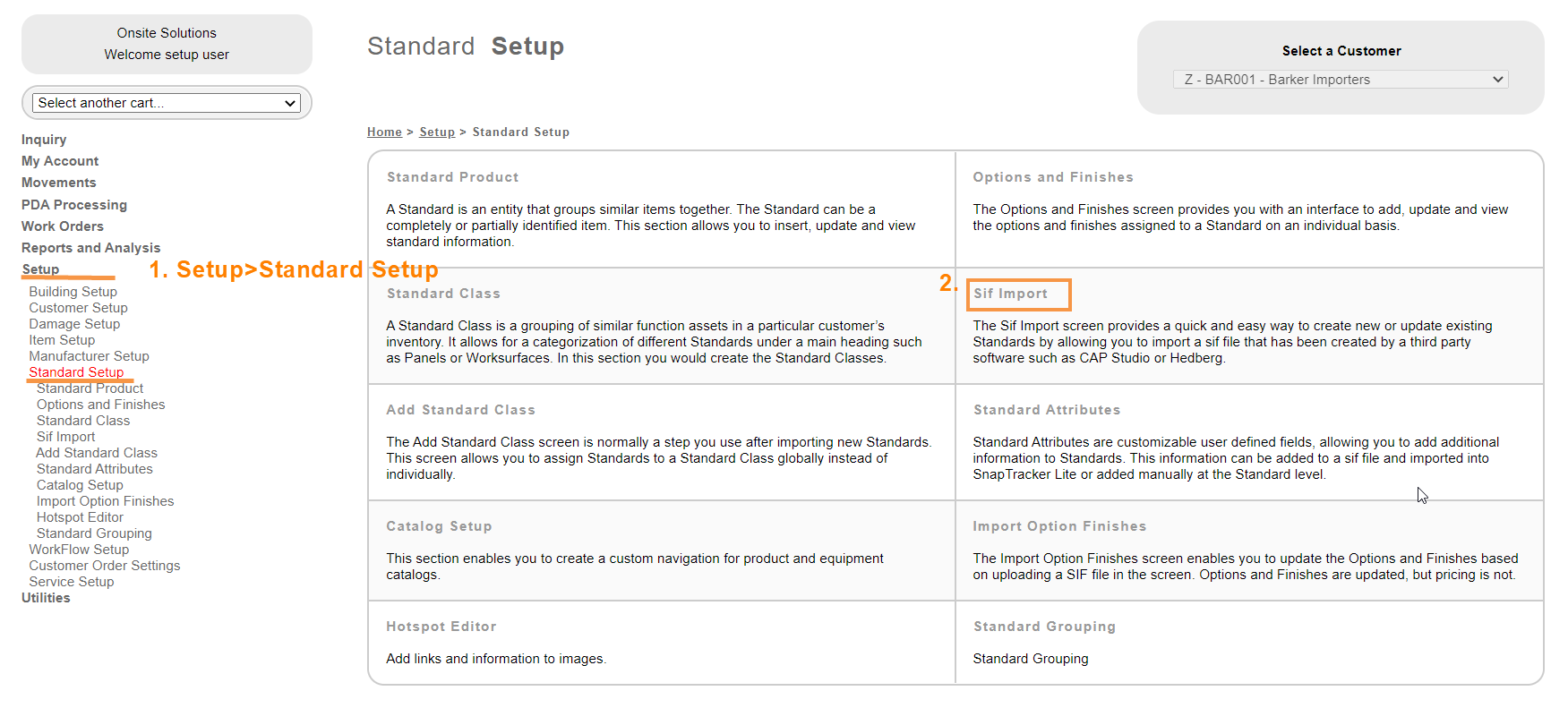1568x708 pixels.
Task: Open Sif Import sidebar sub-item
Action: (x=66, y=436)
